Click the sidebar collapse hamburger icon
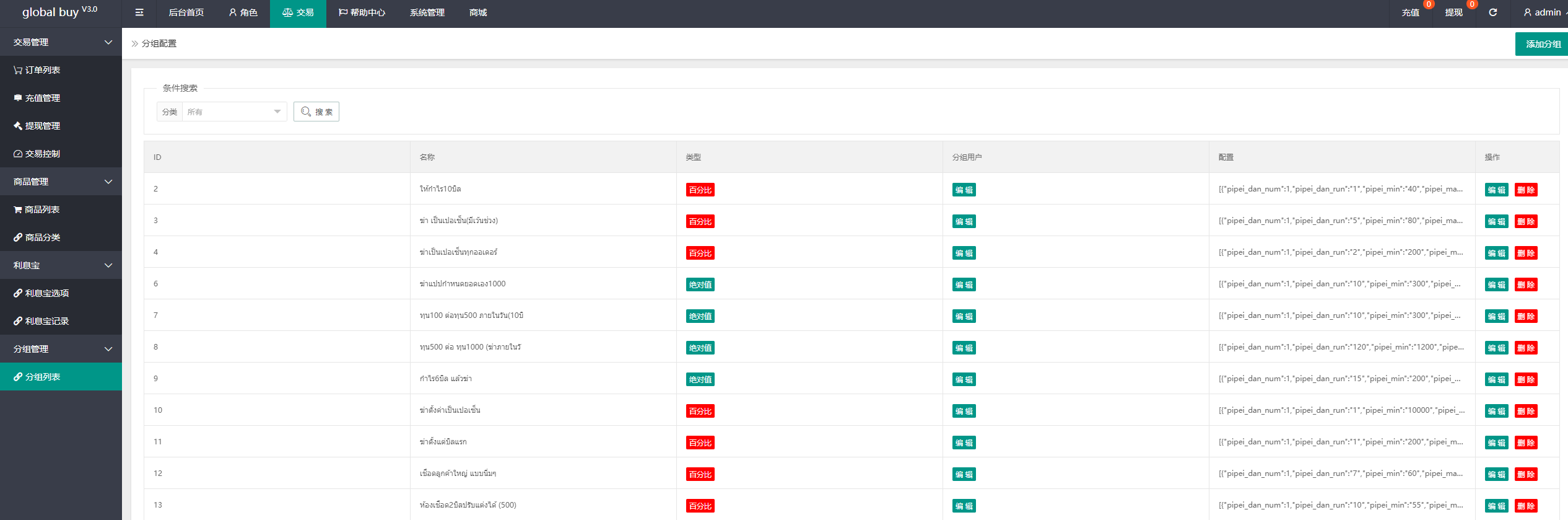Screen dimensions: 1568x520 (139, 12)
